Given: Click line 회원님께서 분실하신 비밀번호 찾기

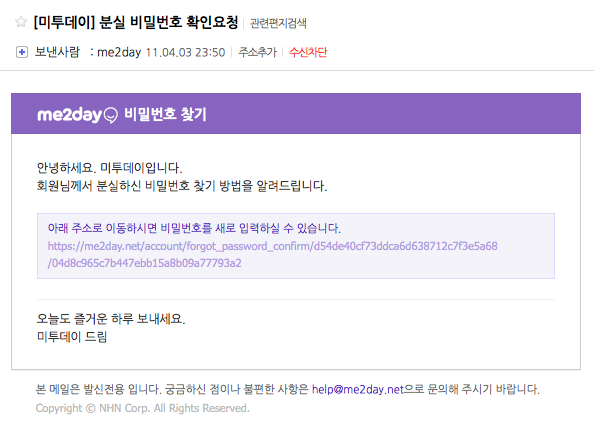Looking at the screenshot, I should click(182, 186).
